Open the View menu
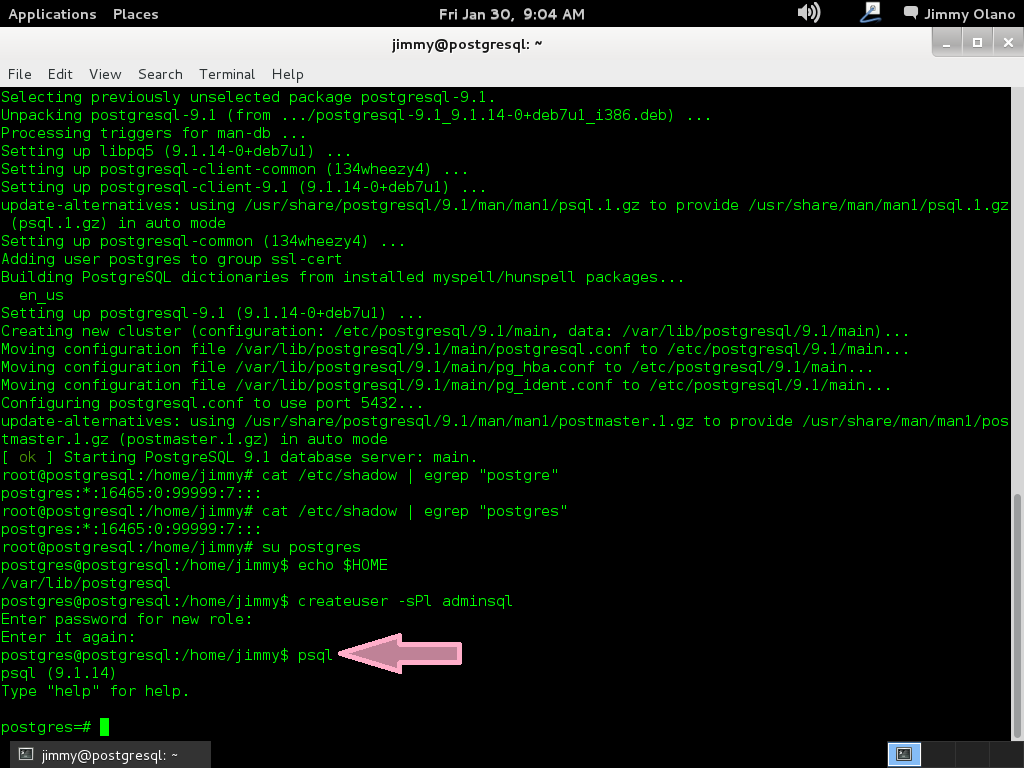Screen dimensions: 1024x768 (x=105, y=74)
